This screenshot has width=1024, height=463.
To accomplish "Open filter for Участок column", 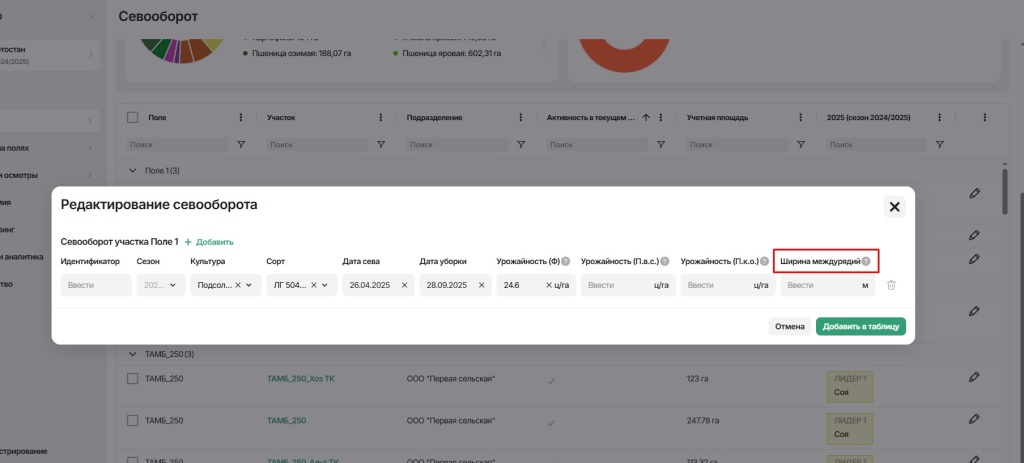I will [x=381, y=144].
